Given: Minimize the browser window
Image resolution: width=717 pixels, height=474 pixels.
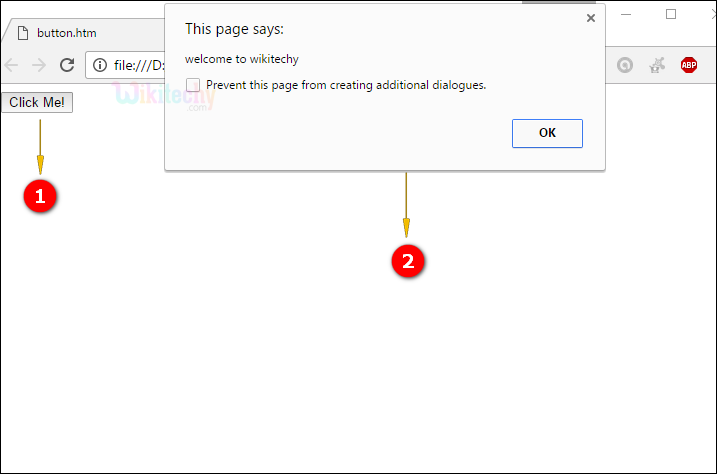Looking at the screenshot, I should click(626, 15).
